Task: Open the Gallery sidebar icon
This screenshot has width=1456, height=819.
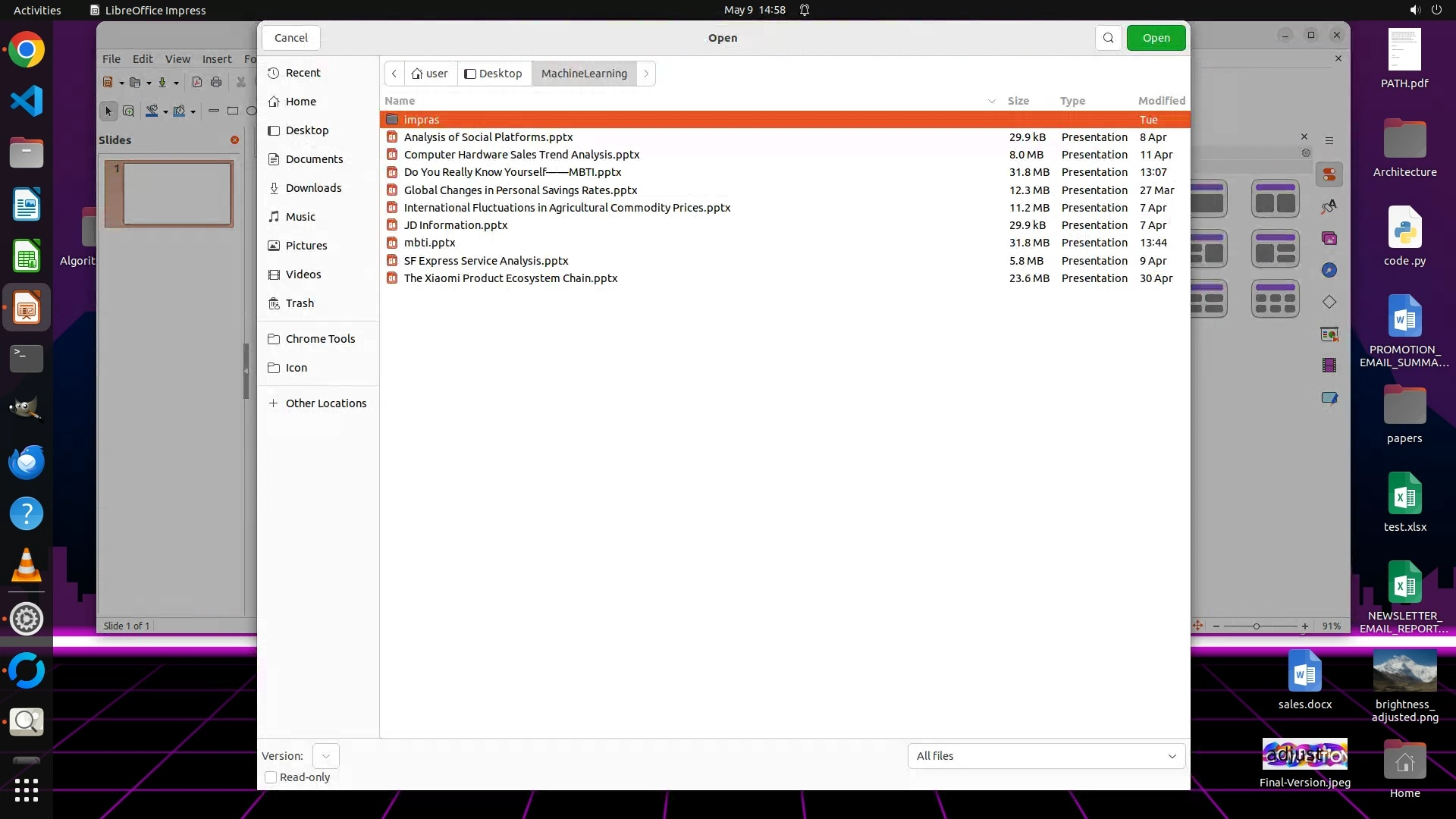Action: 1329,239
